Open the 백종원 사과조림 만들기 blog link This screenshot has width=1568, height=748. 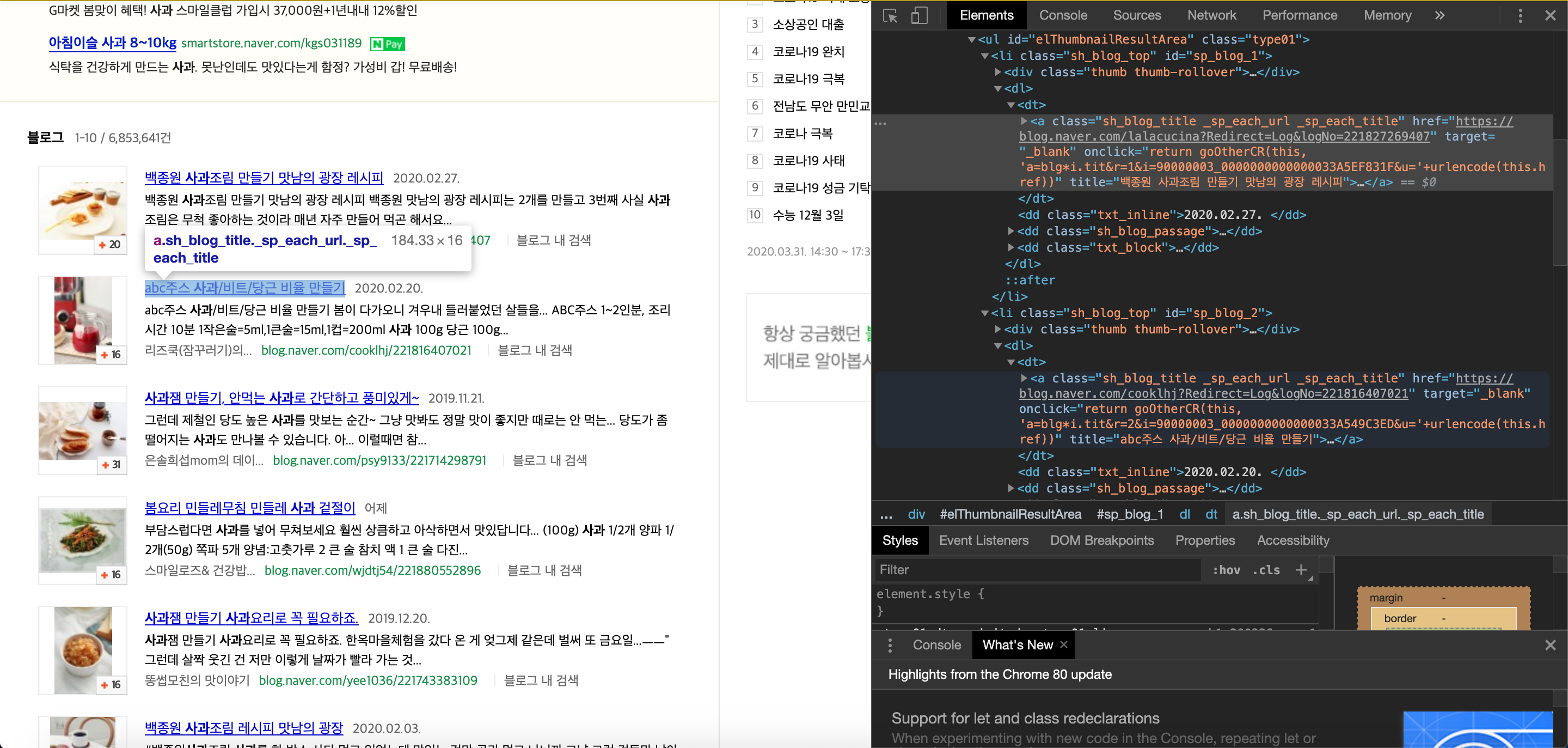click(x=264, y=178)
